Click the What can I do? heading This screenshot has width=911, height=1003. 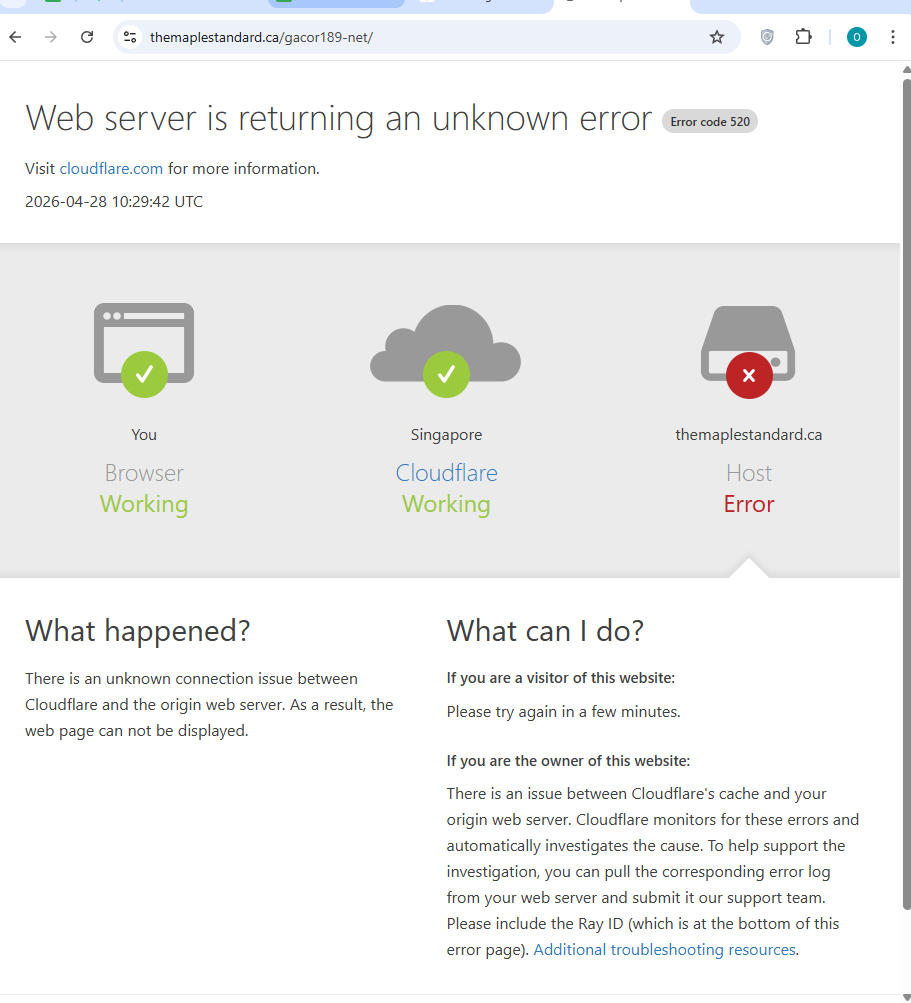(x=545, y=631)
